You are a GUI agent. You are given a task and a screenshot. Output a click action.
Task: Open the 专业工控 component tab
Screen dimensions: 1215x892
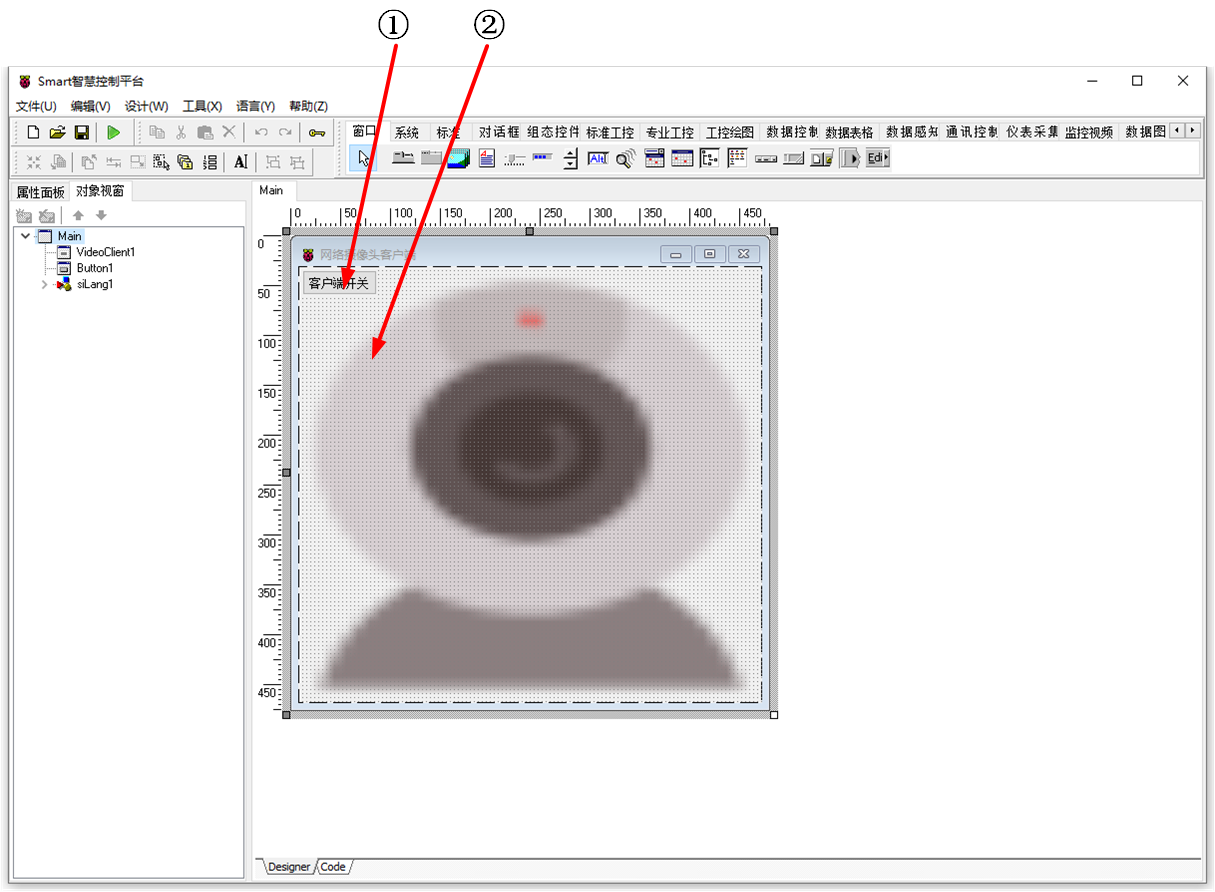670,132
